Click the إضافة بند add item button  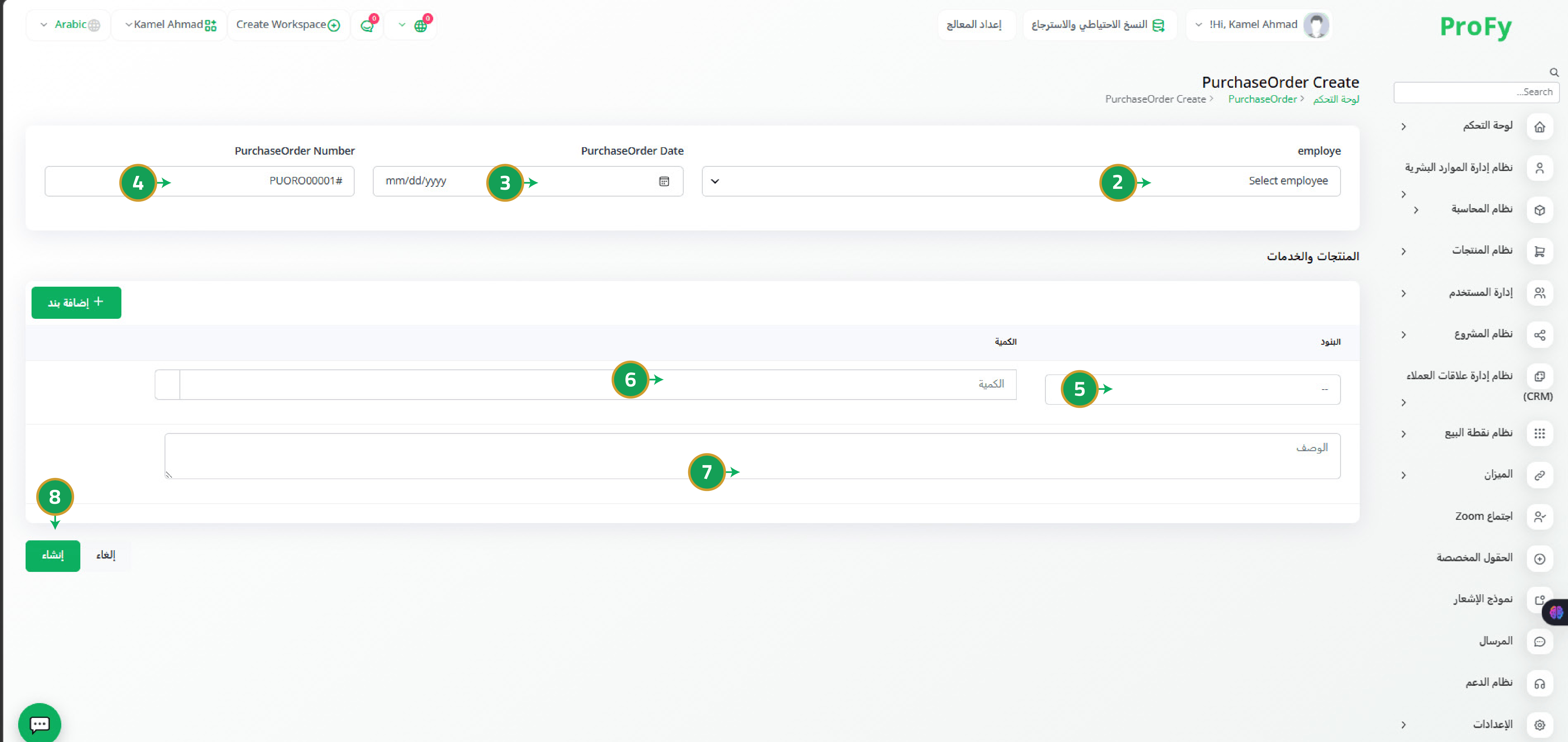coord(76,302)
